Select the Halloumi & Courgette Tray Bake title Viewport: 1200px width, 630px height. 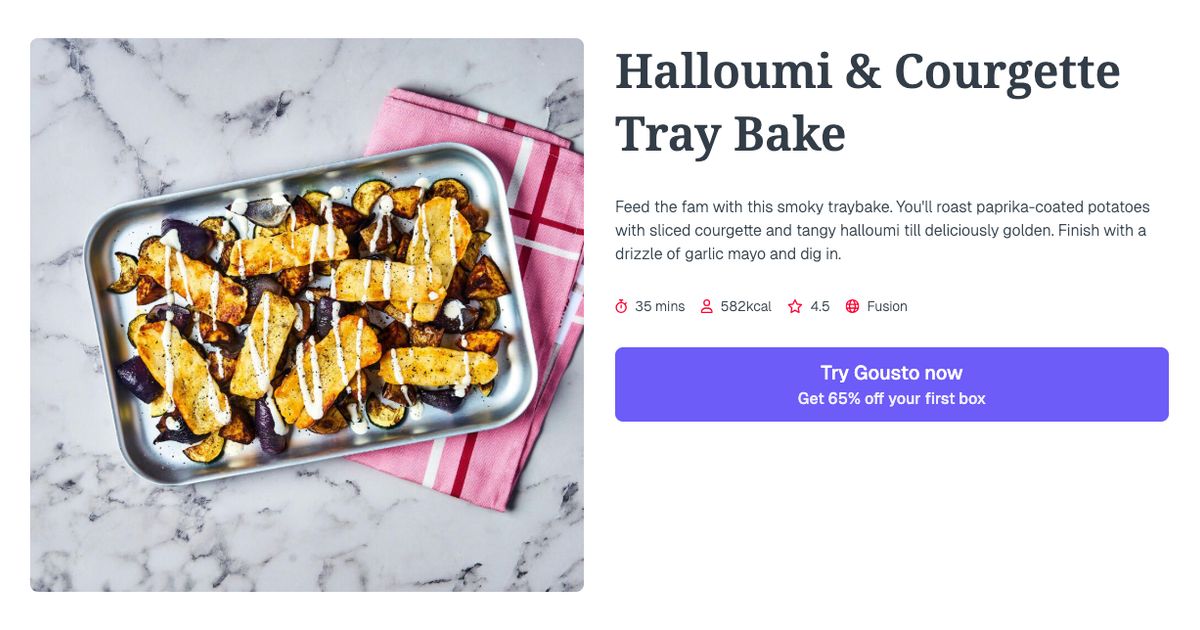point(868,100)
